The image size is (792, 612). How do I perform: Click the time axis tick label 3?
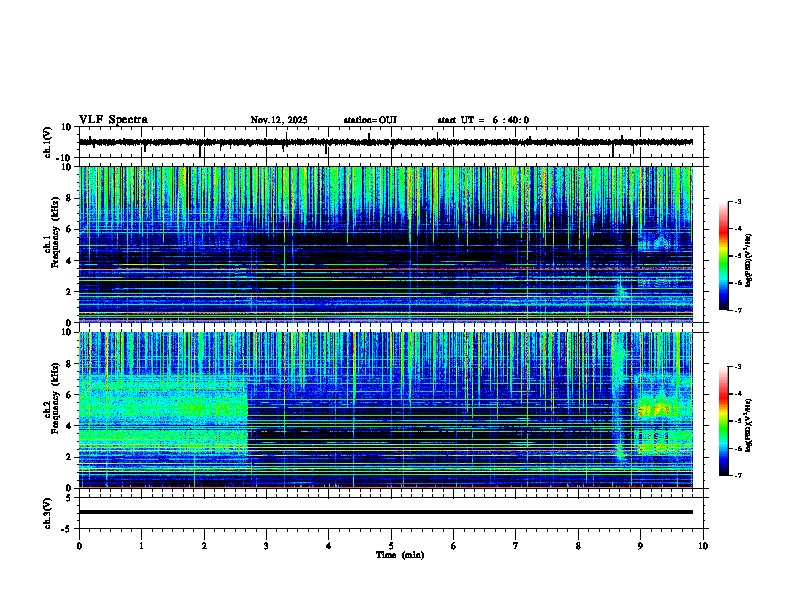[266, 546]
